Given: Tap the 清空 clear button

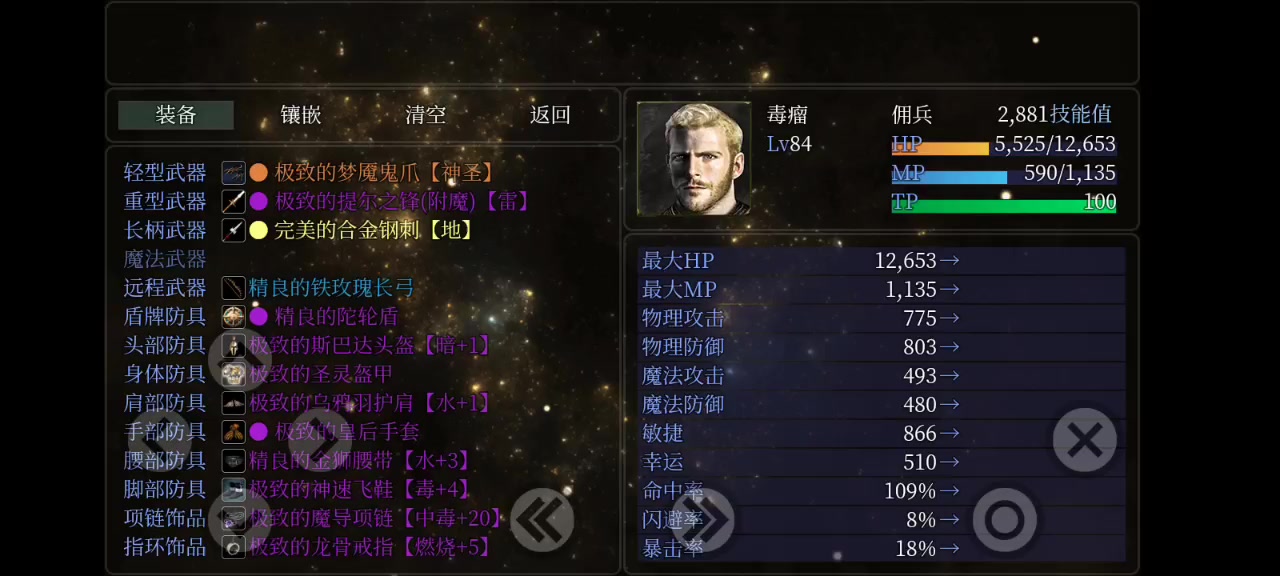Looking at the screenshot, I should pyautogui.click(x=426, y=115).
